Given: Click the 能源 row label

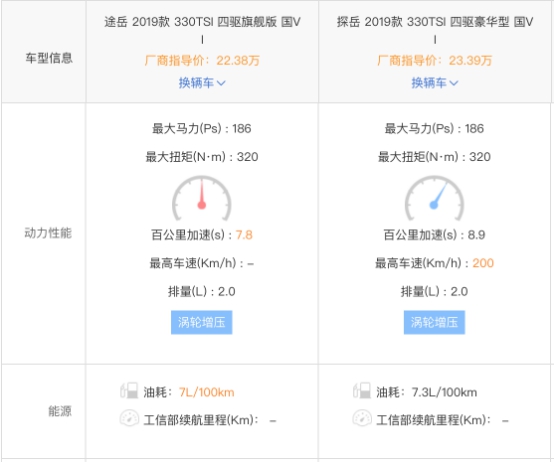Looking at the screenshot, I should [x=60, y=411].
